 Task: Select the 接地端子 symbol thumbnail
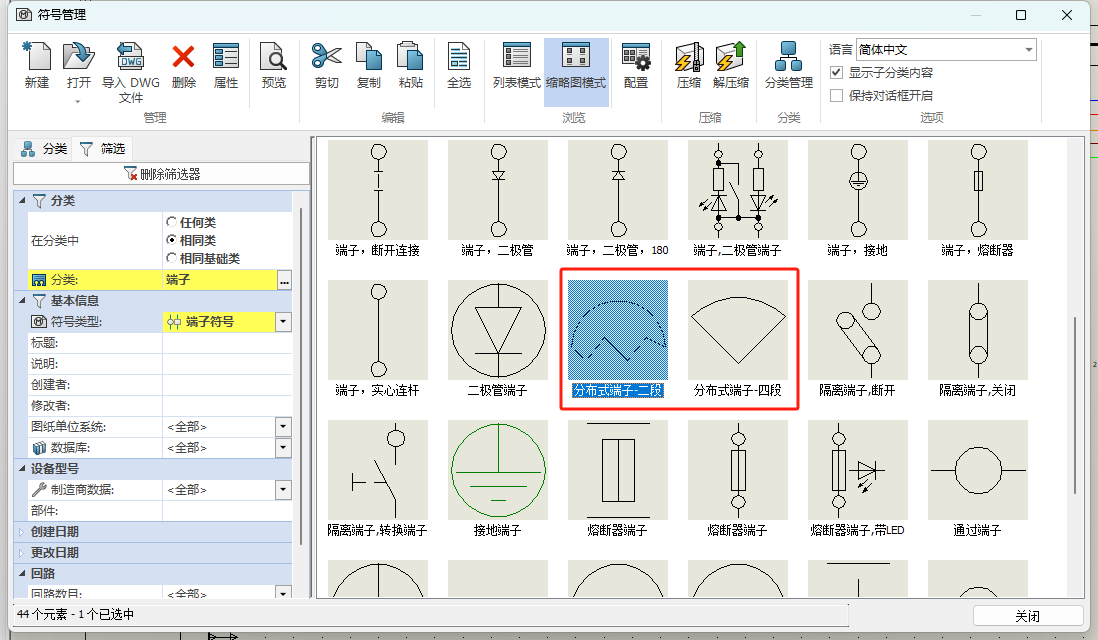497,470
